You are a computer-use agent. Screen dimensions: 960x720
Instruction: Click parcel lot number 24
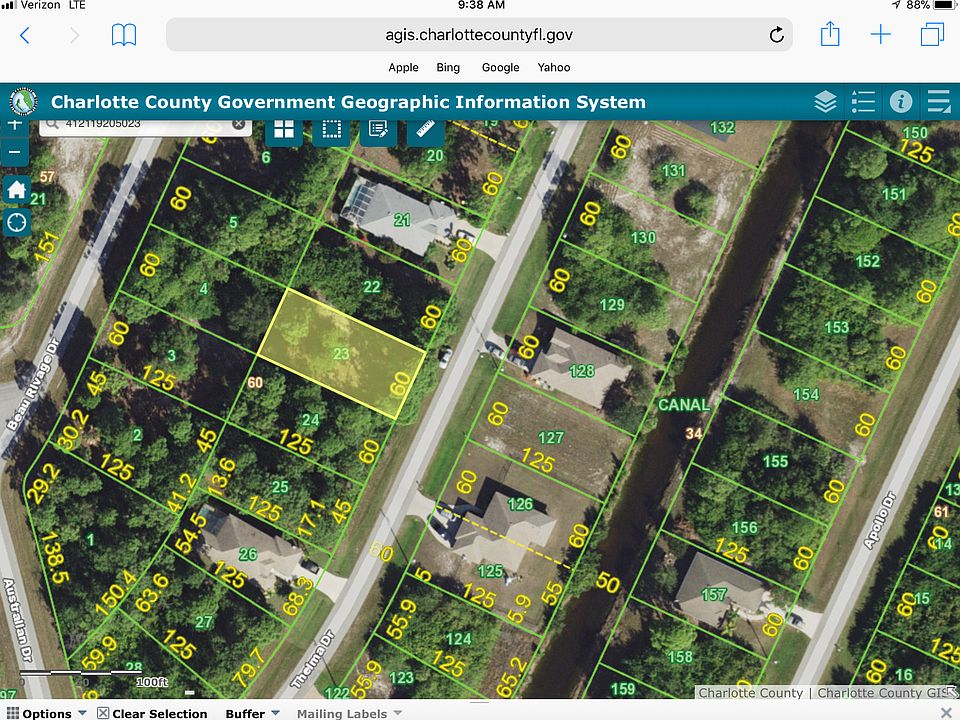[x=310, y=420]
